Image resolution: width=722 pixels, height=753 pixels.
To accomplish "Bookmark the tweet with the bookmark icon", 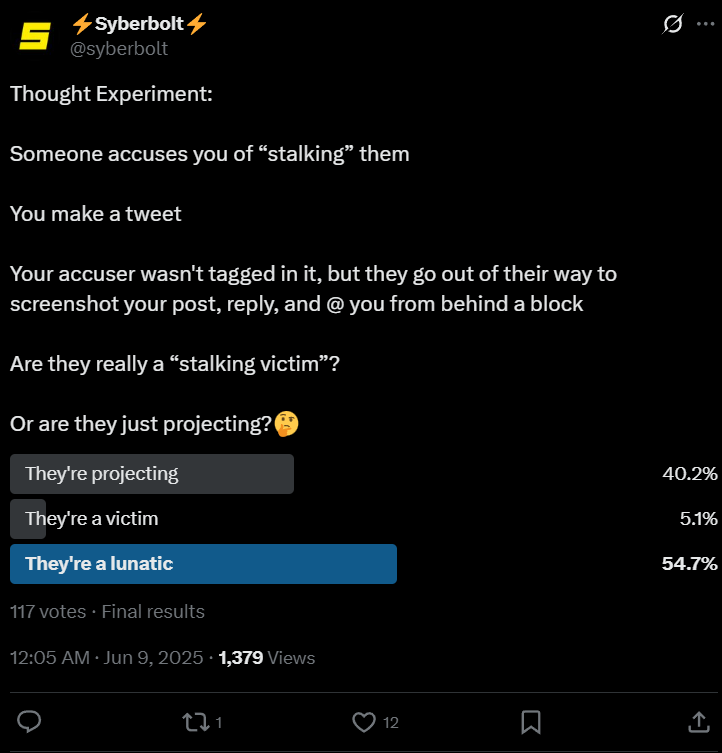I will [531, 722].
